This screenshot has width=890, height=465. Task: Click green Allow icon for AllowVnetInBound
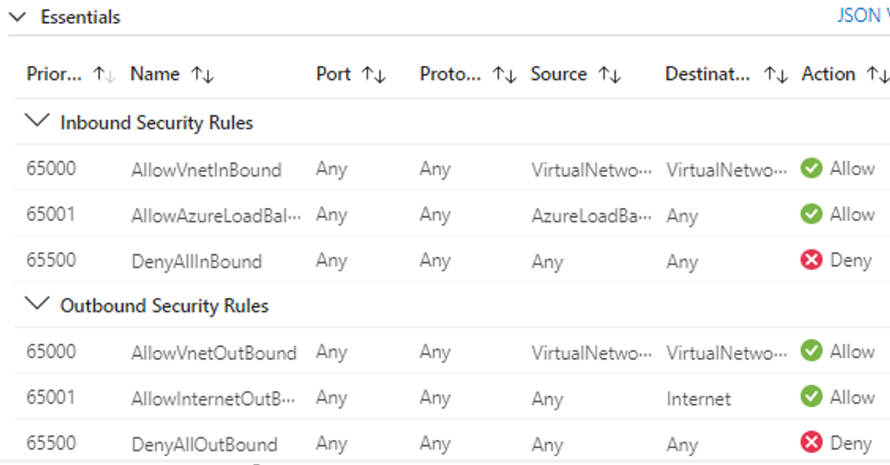pyautogui.click(x=812, y=169)
